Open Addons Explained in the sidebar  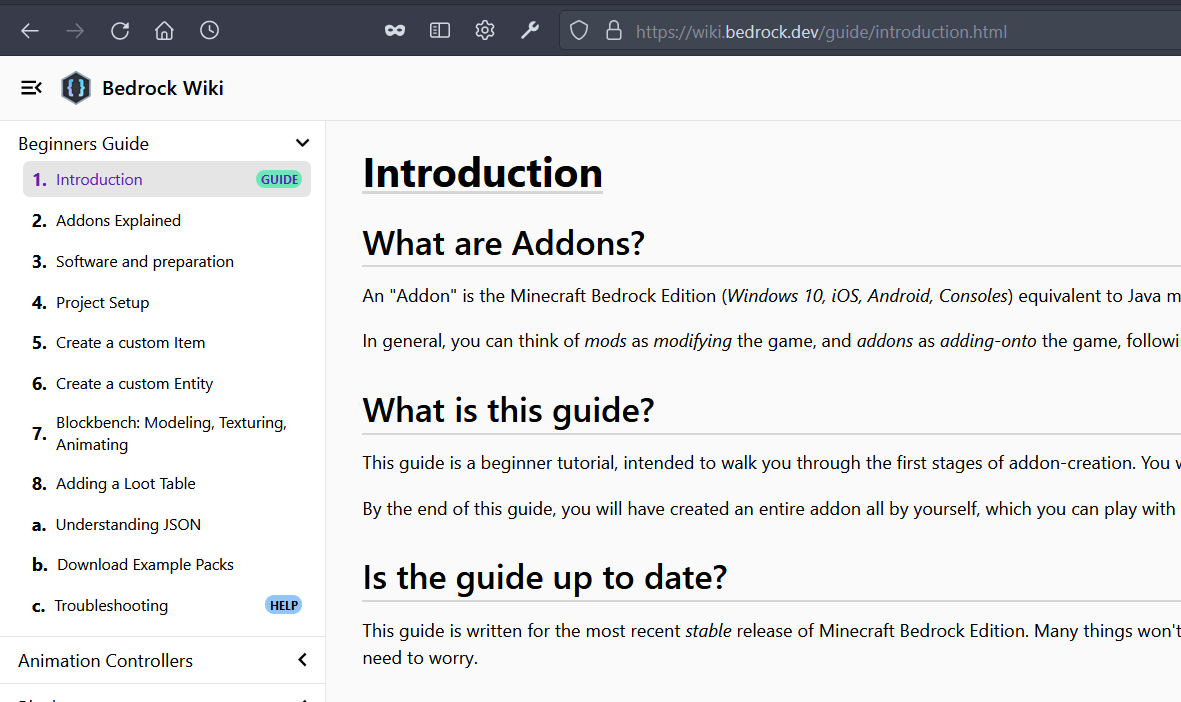click(118, 221)
